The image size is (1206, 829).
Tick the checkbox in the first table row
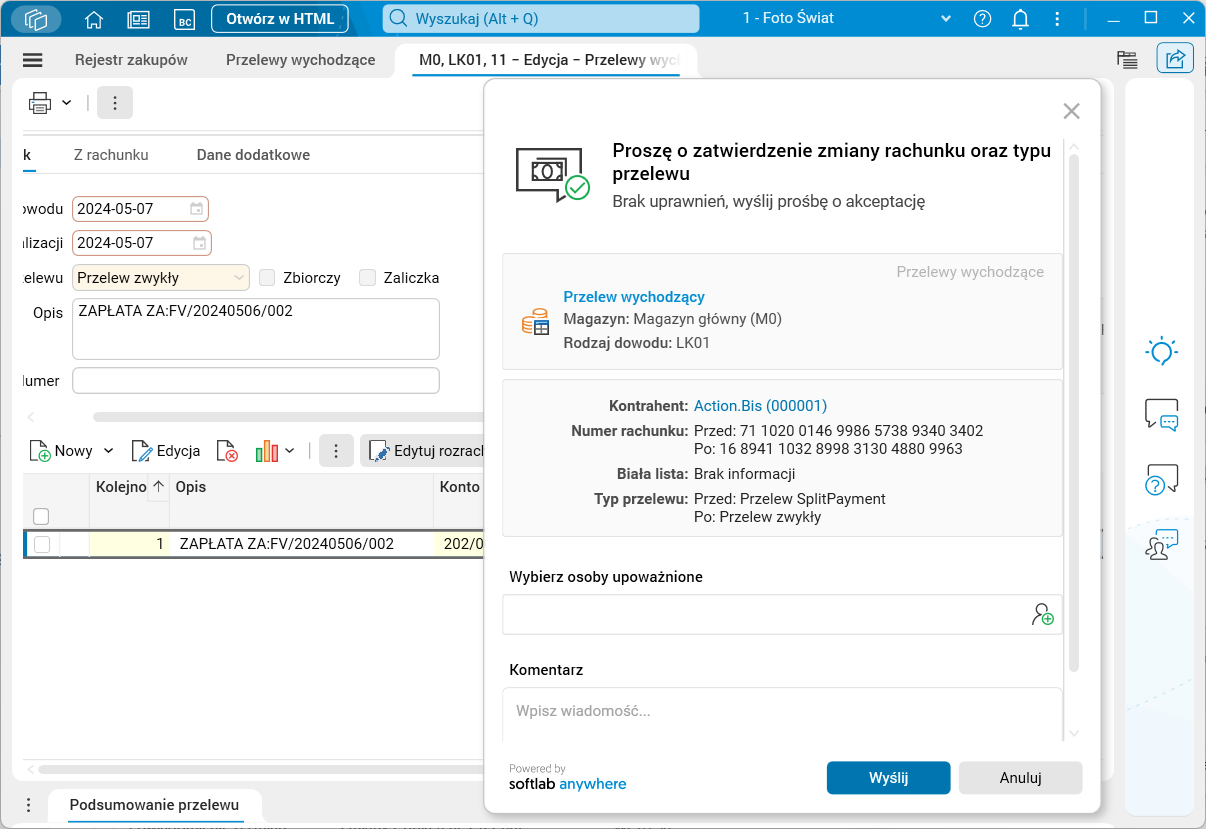(x=42, y=544)
